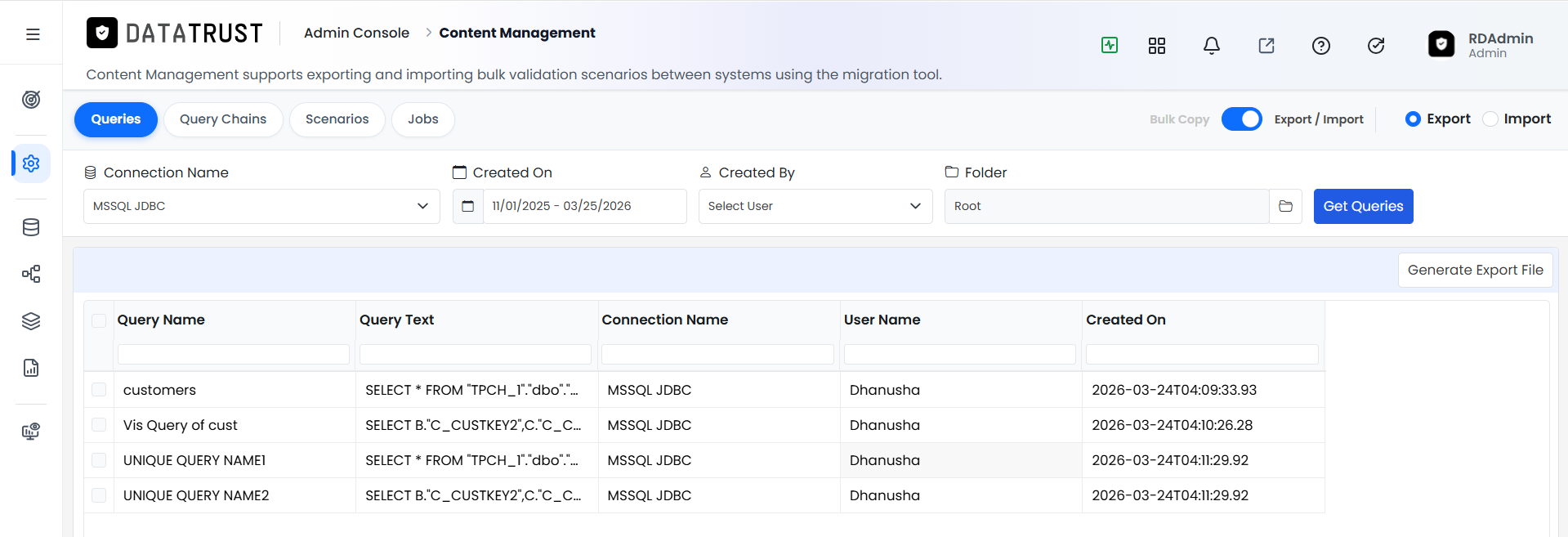
Task: Focus the Created On filter box
Action: (x=1202, y=354)
